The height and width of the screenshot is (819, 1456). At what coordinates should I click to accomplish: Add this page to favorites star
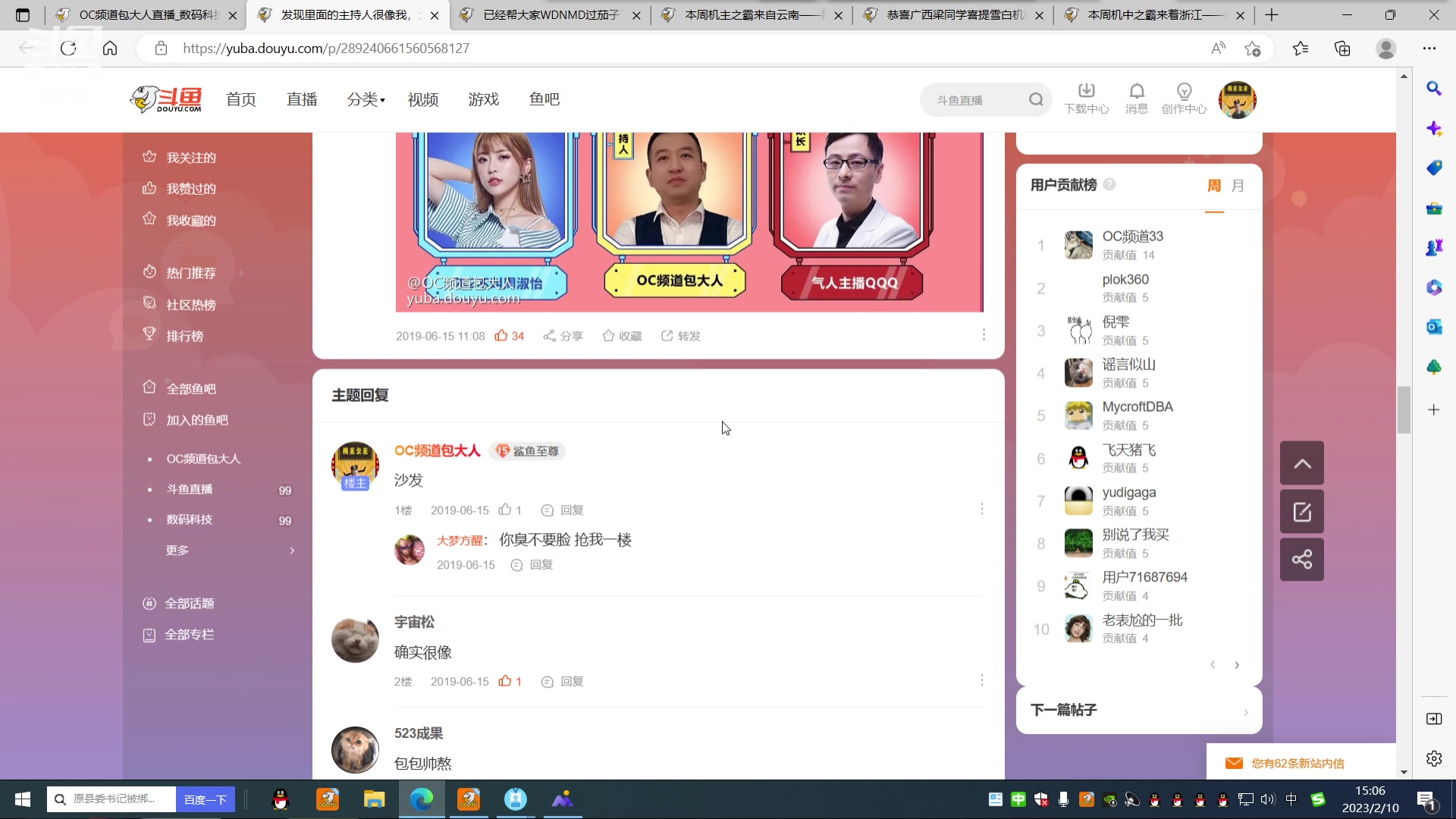pyautogui.click(x=1252, y=49)
